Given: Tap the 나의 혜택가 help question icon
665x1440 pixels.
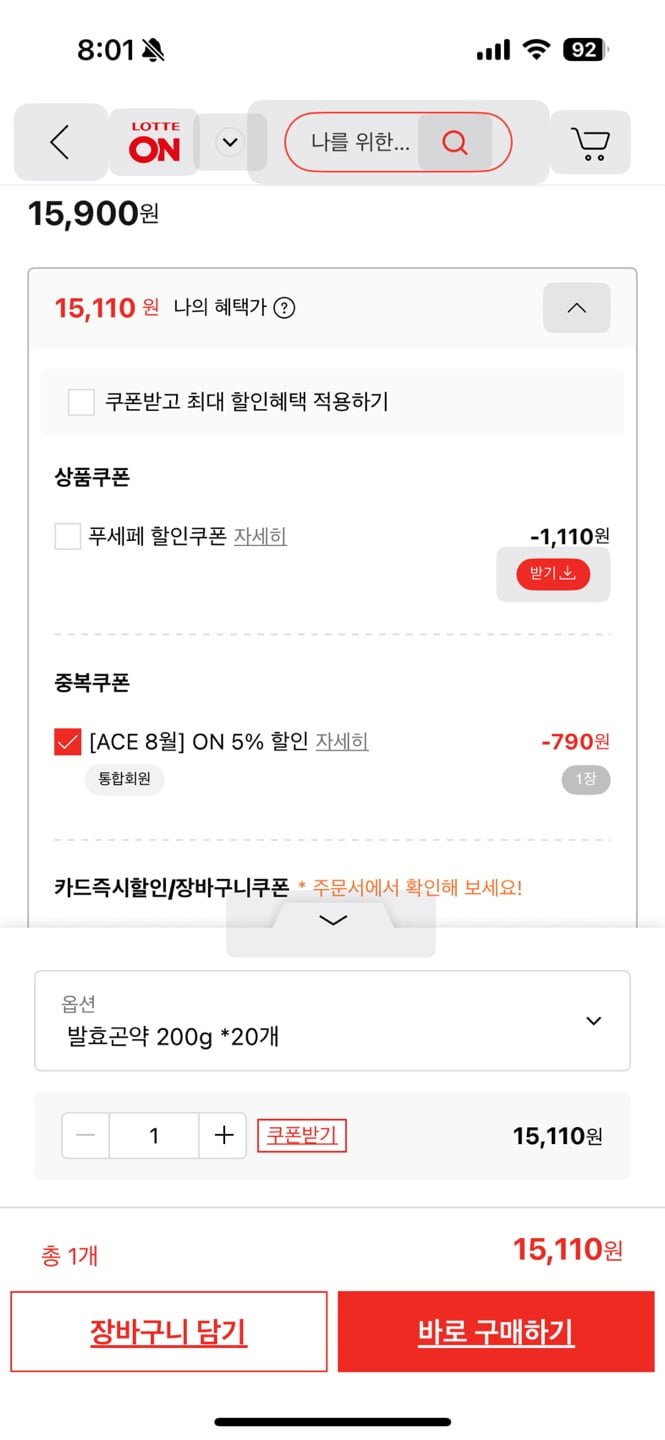Looking at the screenshot, I should coord(284,308).
